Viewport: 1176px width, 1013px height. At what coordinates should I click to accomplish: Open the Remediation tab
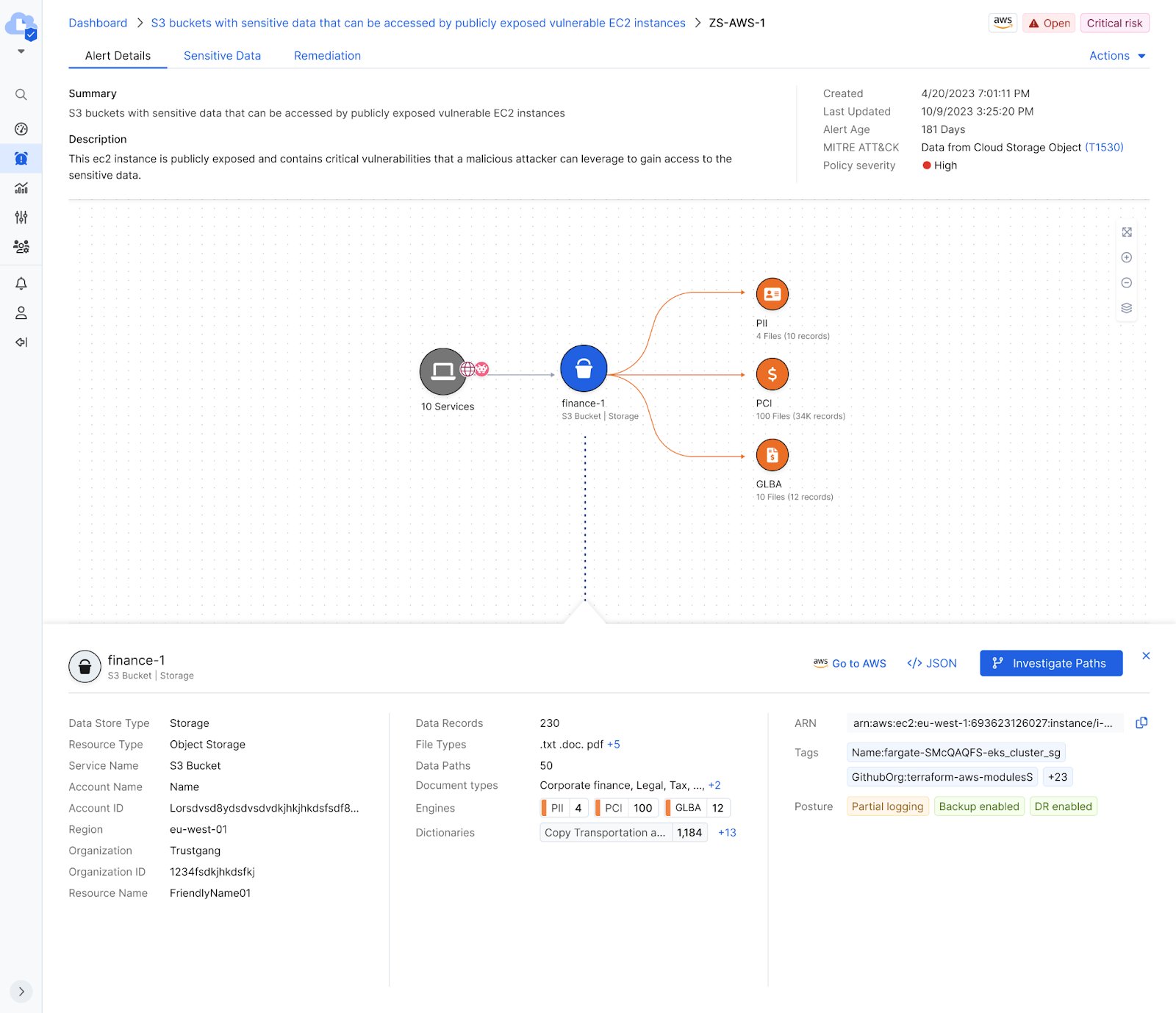pyautogui.click(x=327, y=56)
